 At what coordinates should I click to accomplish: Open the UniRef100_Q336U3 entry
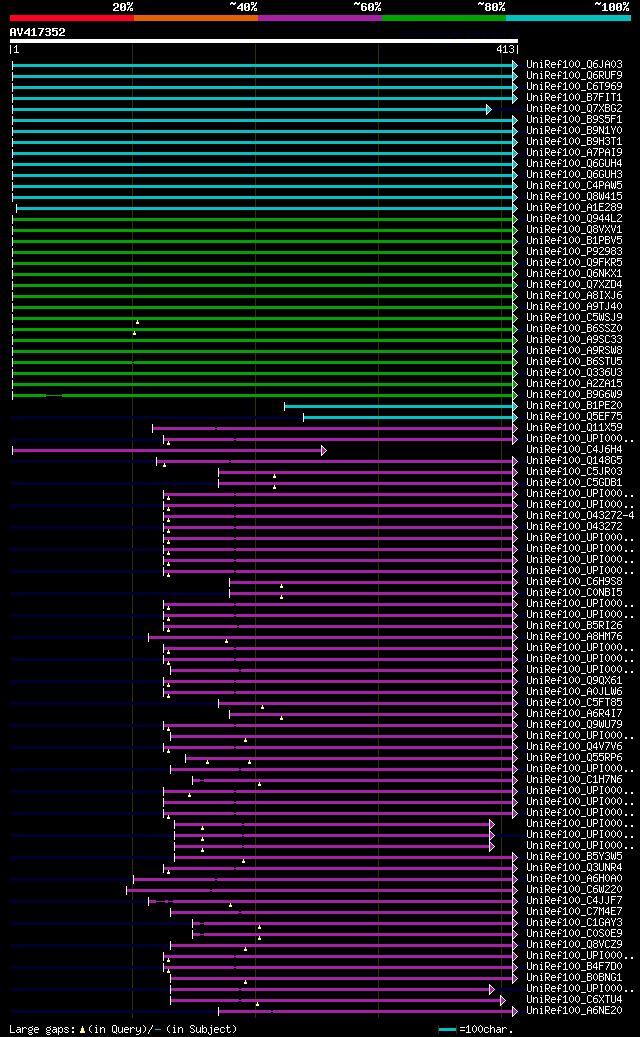pyautogui.click(x=574, y=372)
